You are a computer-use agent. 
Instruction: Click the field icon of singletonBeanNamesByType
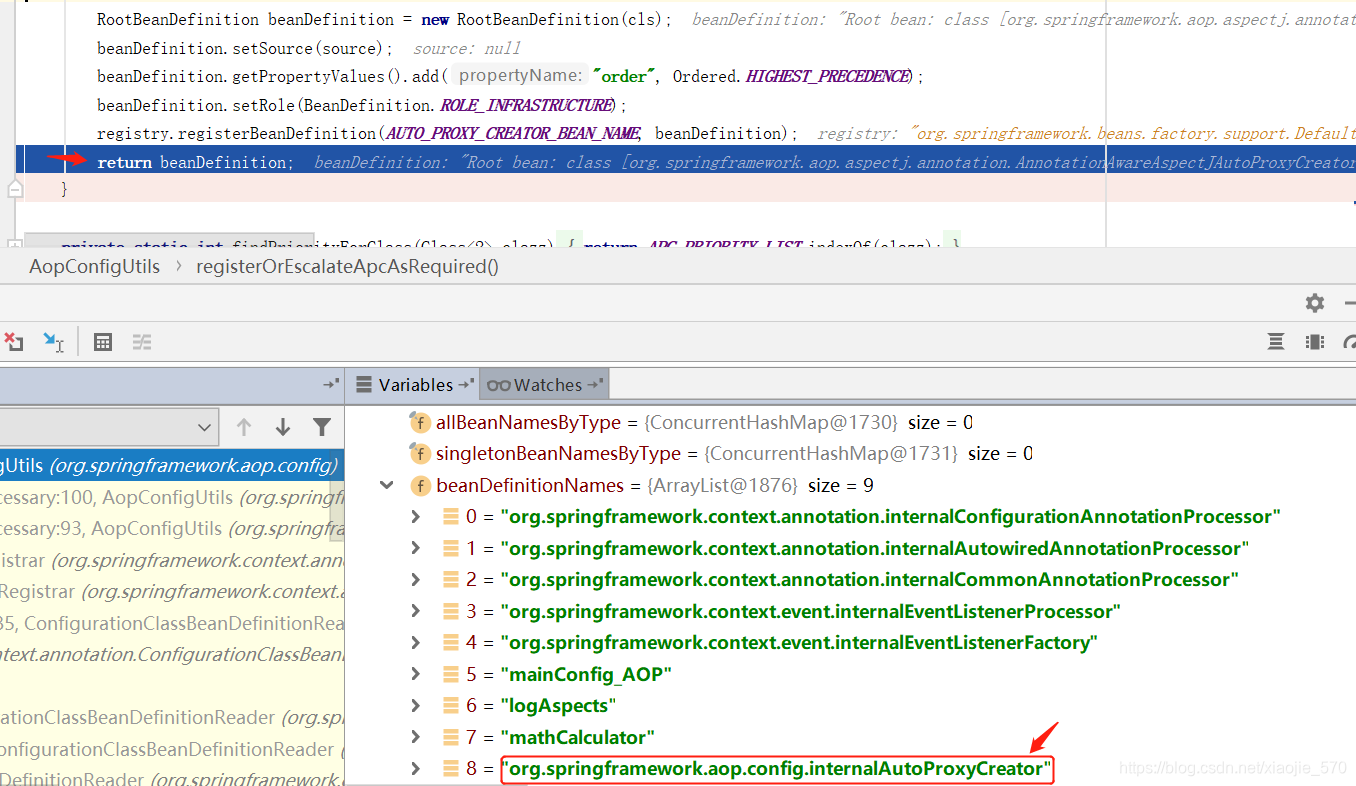[x=420, y=453]
